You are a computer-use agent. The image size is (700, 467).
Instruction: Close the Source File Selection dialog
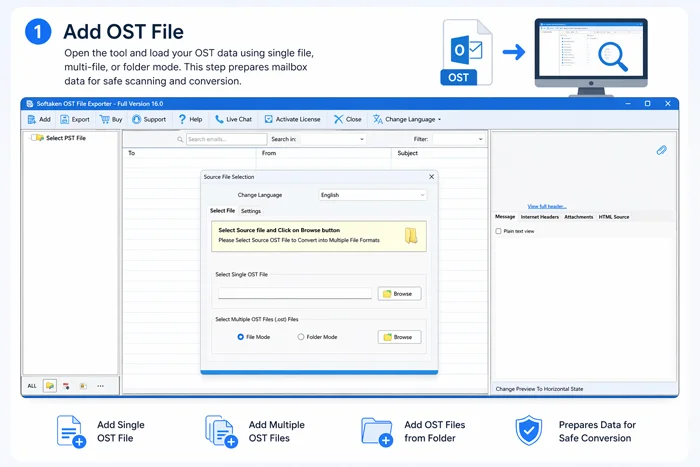coord(431,177)
